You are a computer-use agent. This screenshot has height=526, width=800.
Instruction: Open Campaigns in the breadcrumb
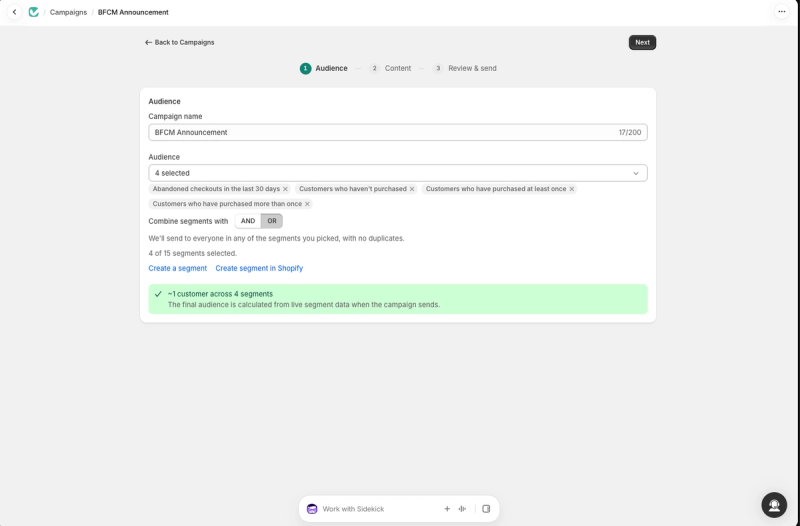(68, 12)
